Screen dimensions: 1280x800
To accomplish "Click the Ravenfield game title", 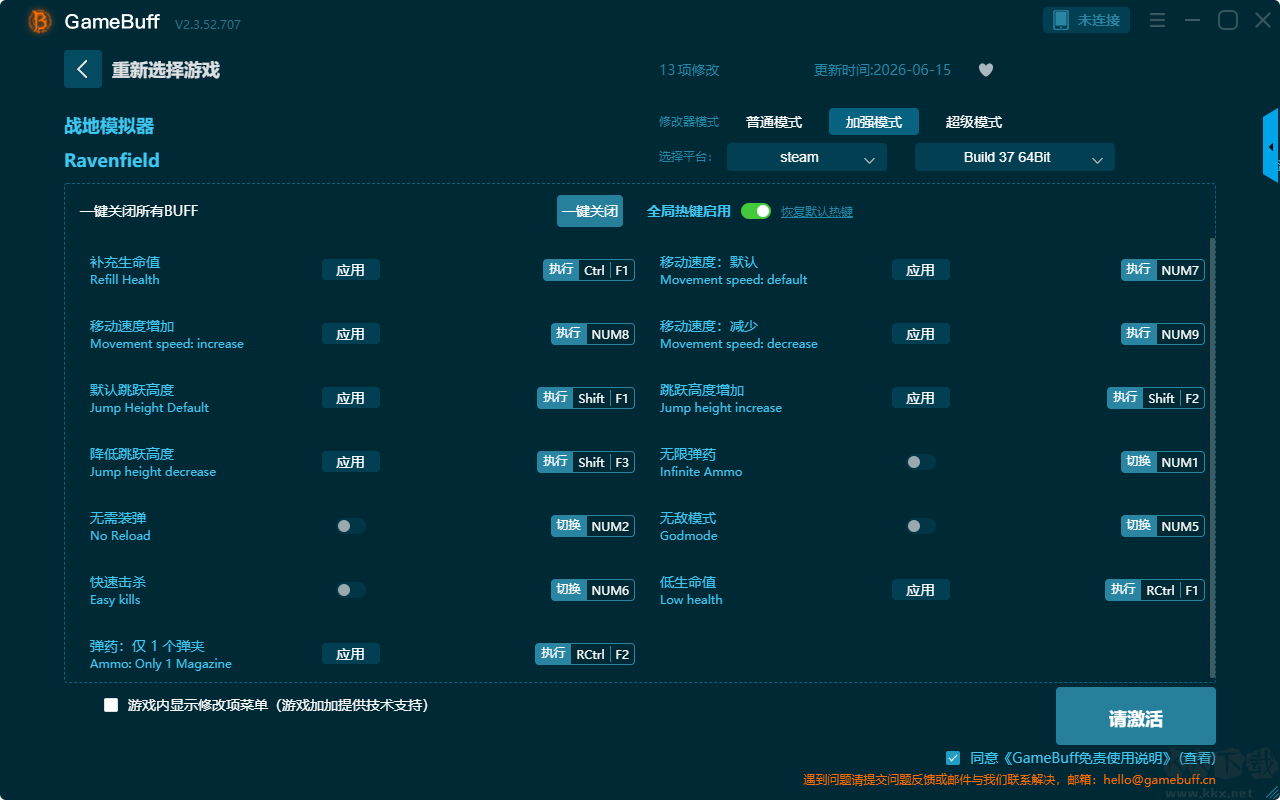I will coord(112,160).
